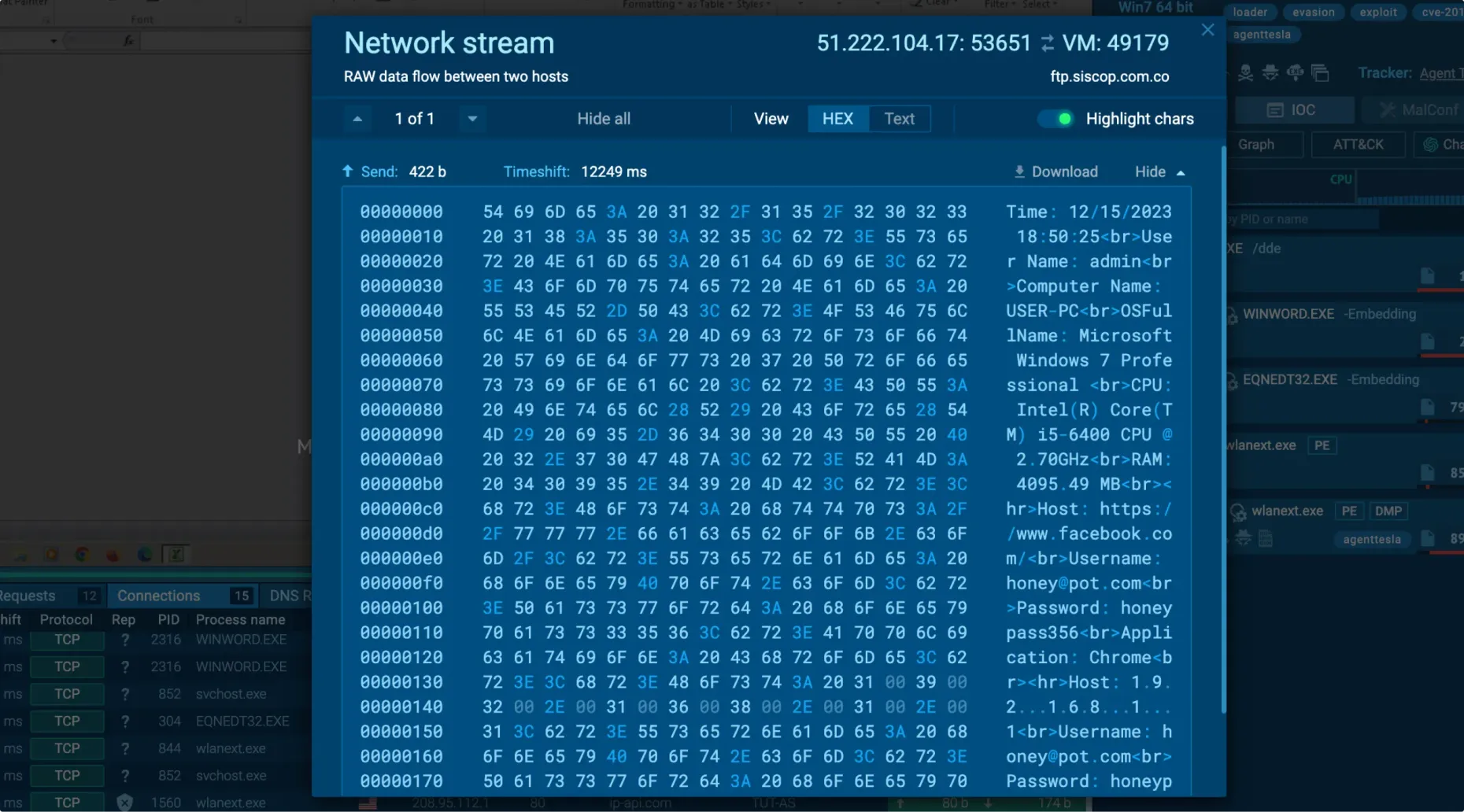Switch to HEX view
Viewport: 1464px width, 812px height.
point(837,119)
